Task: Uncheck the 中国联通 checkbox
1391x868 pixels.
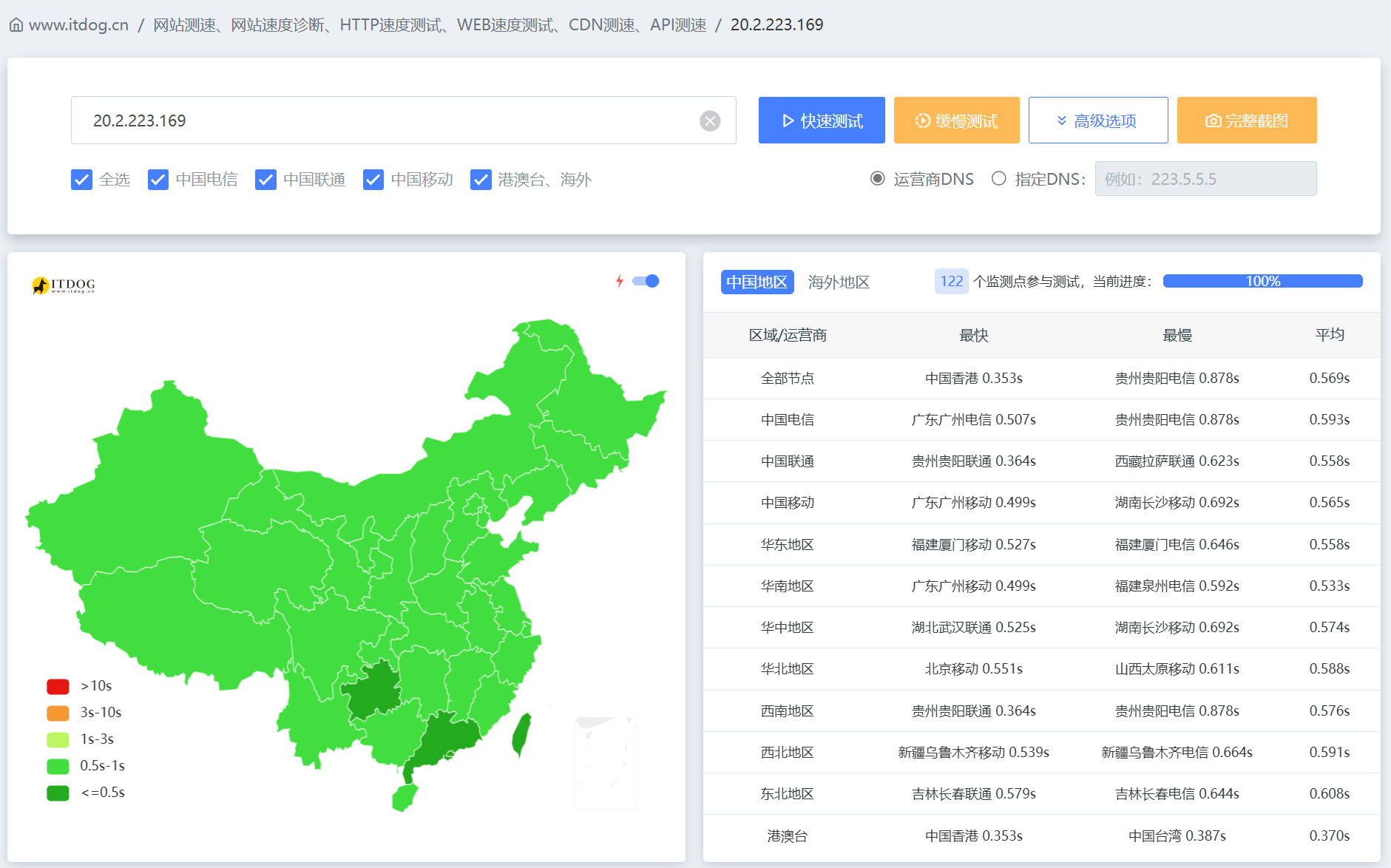Action: (265, 180)
